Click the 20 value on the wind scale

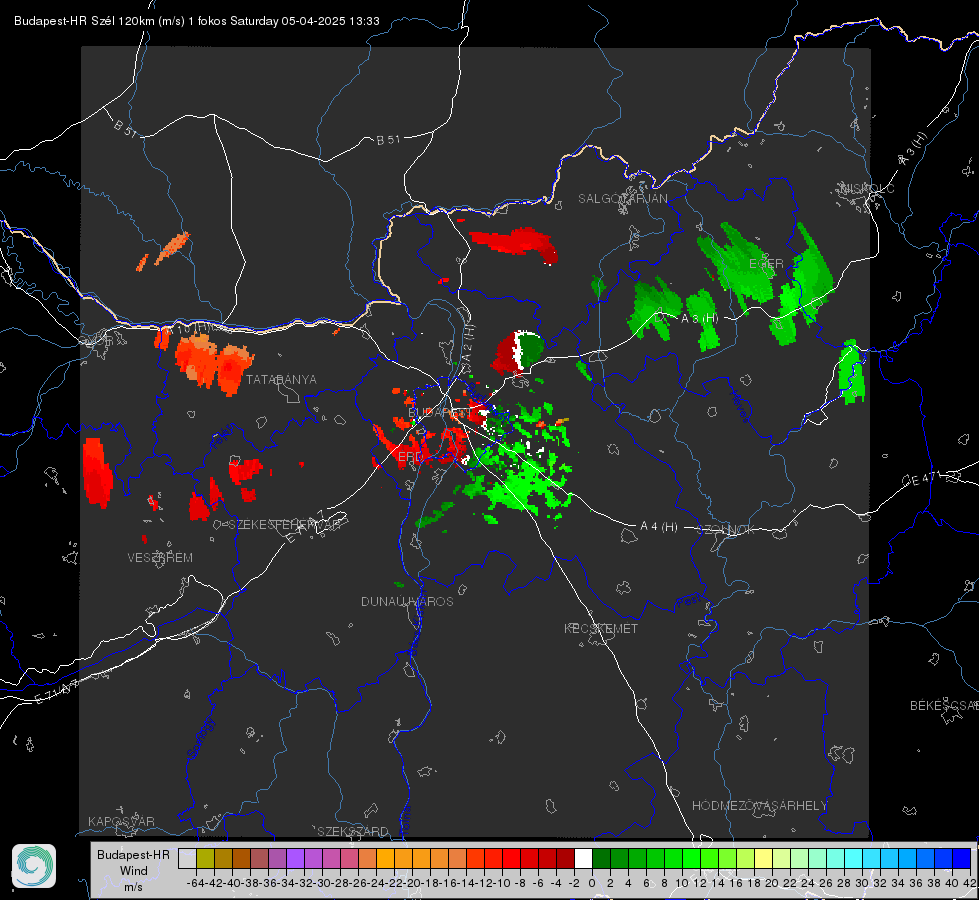tap(772, 883)
